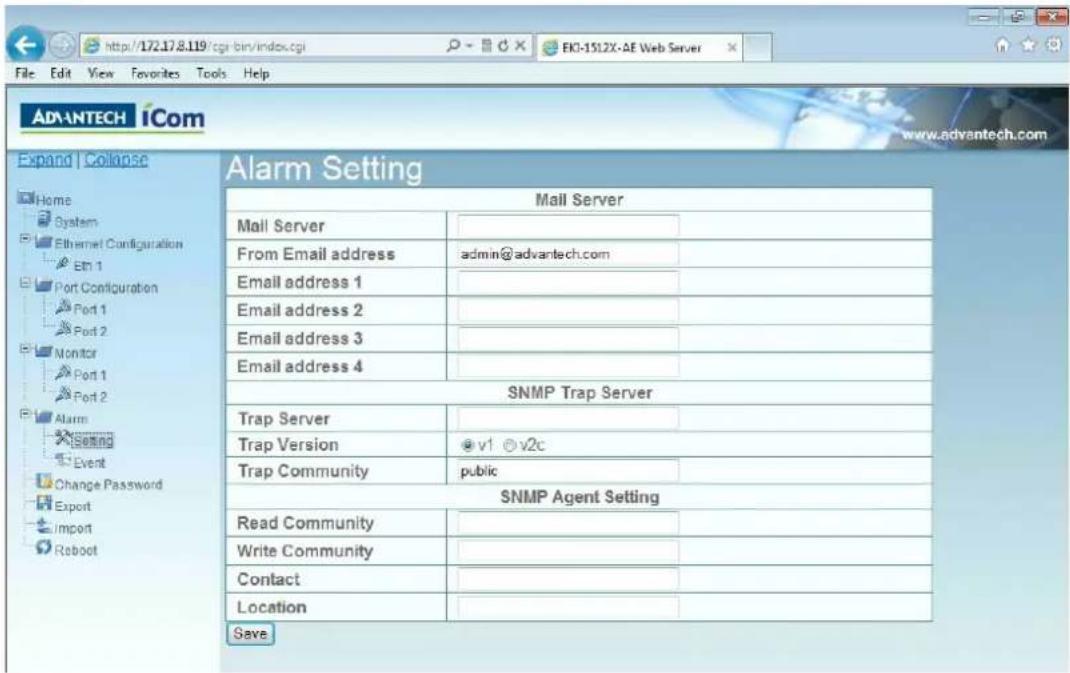Image resolution: width=1070 pixels, height=673 pixels.
Task: Click the Mail Server input field
Action: point(568,226)
